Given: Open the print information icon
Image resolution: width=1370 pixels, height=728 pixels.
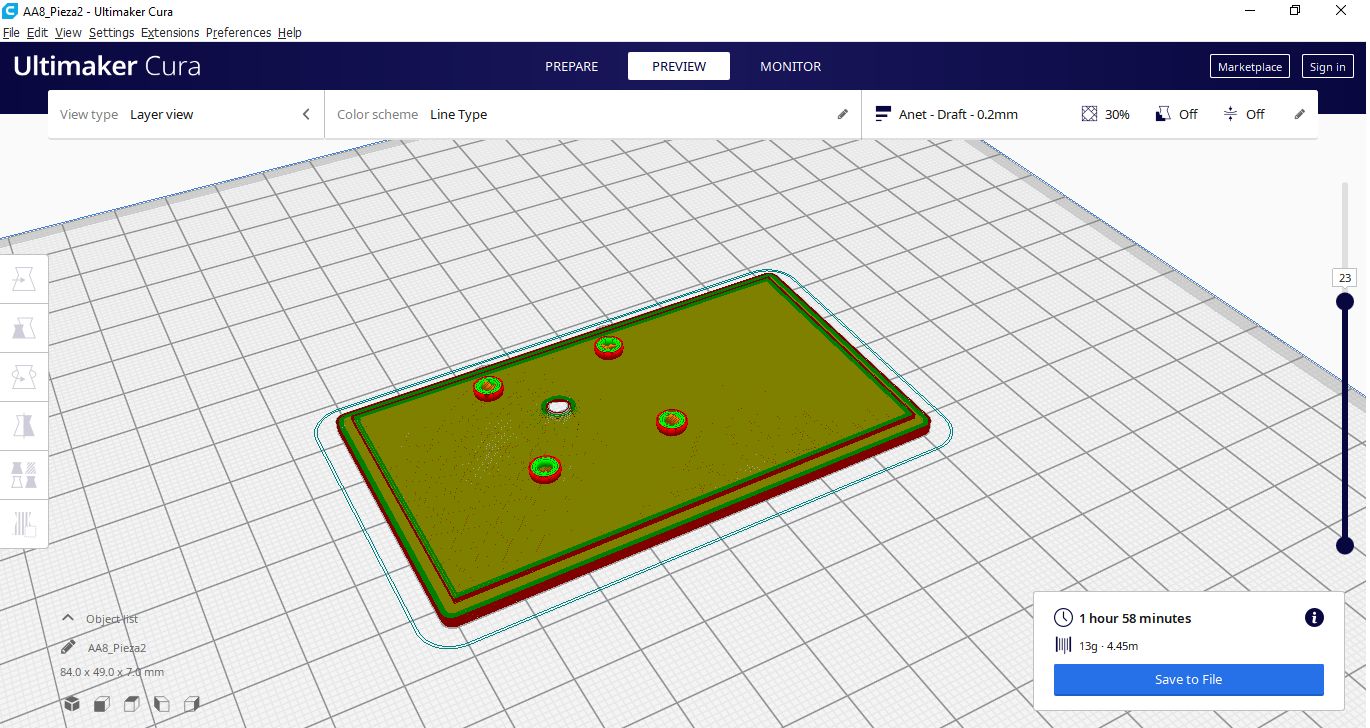Looking at the screenshot, I should tap(1315, 618).
